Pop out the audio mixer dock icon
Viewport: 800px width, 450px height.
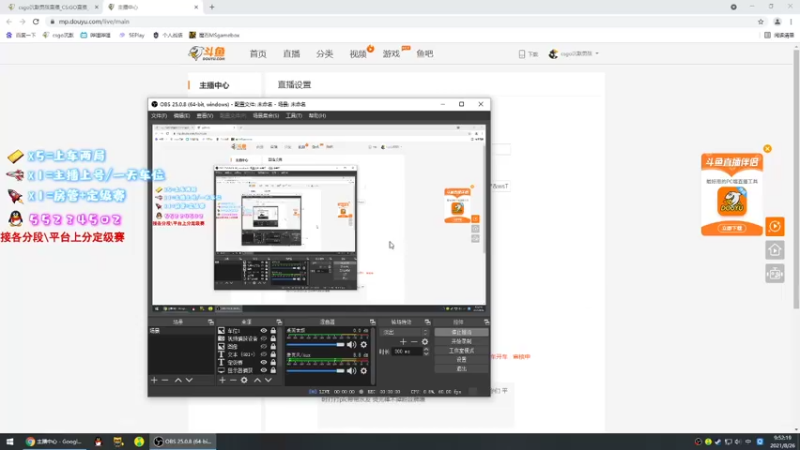(x=372, y=322)
